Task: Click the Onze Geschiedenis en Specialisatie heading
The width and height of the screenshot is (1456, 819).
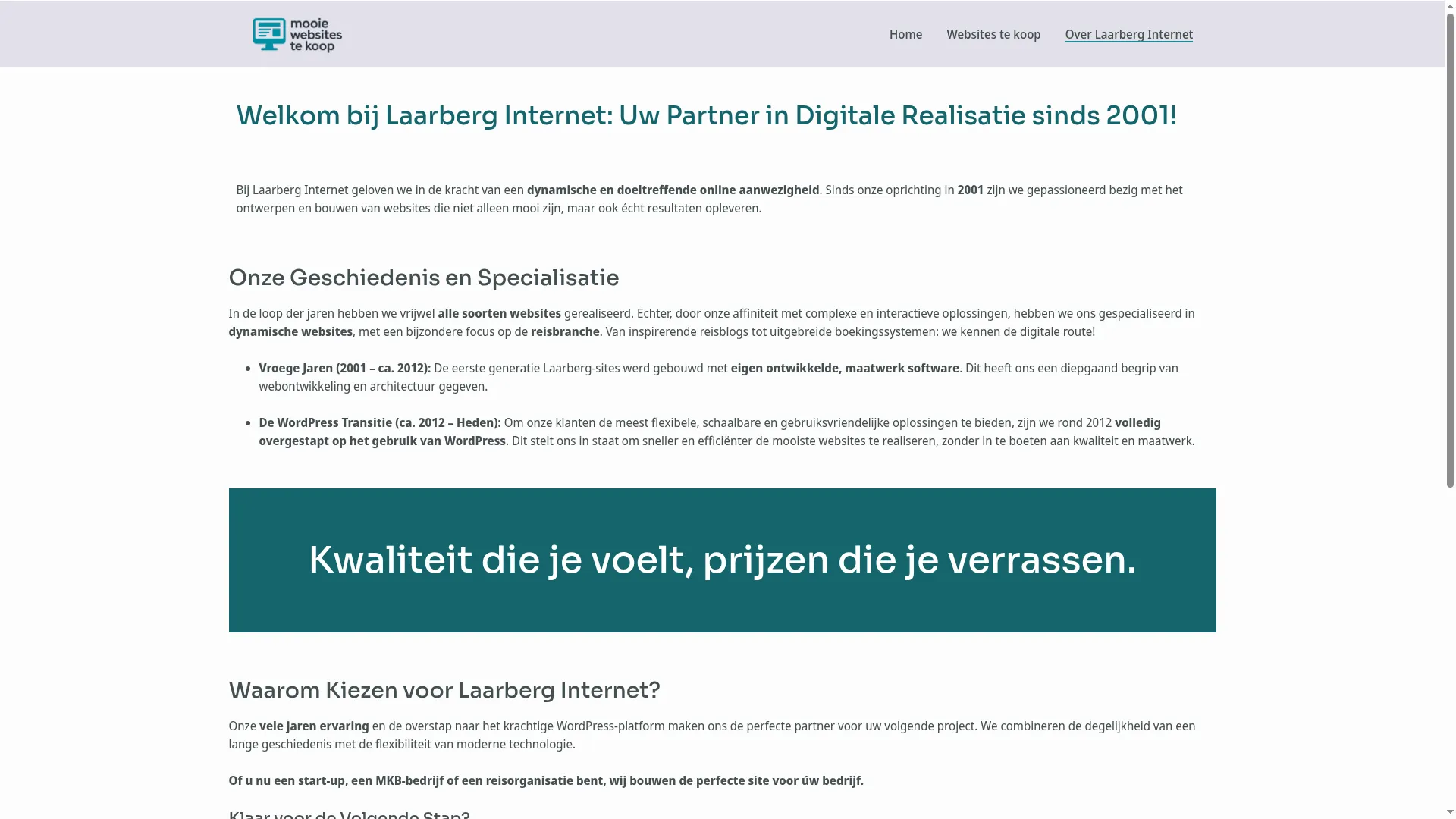Action: point(423,278)
